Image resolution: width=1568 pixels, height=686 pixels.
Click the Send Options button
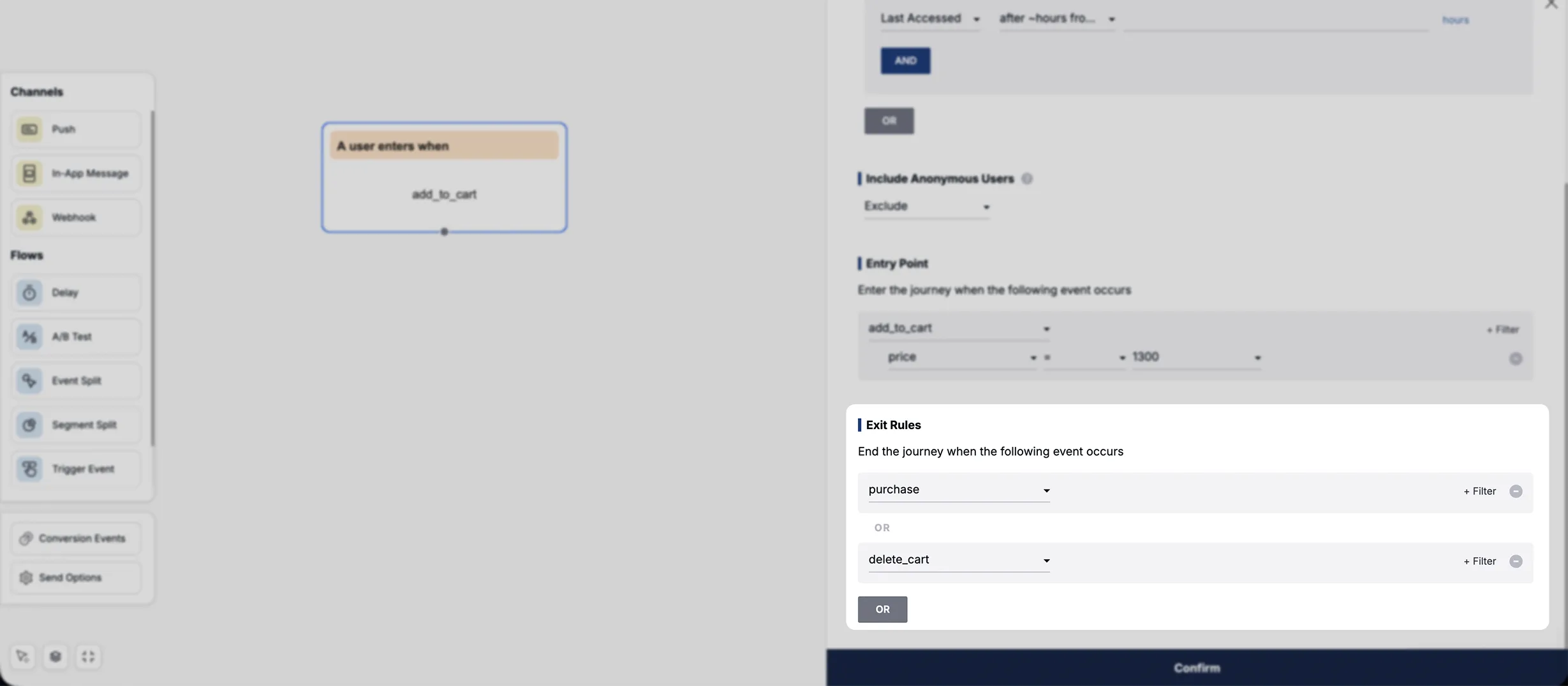pos(76,578)
